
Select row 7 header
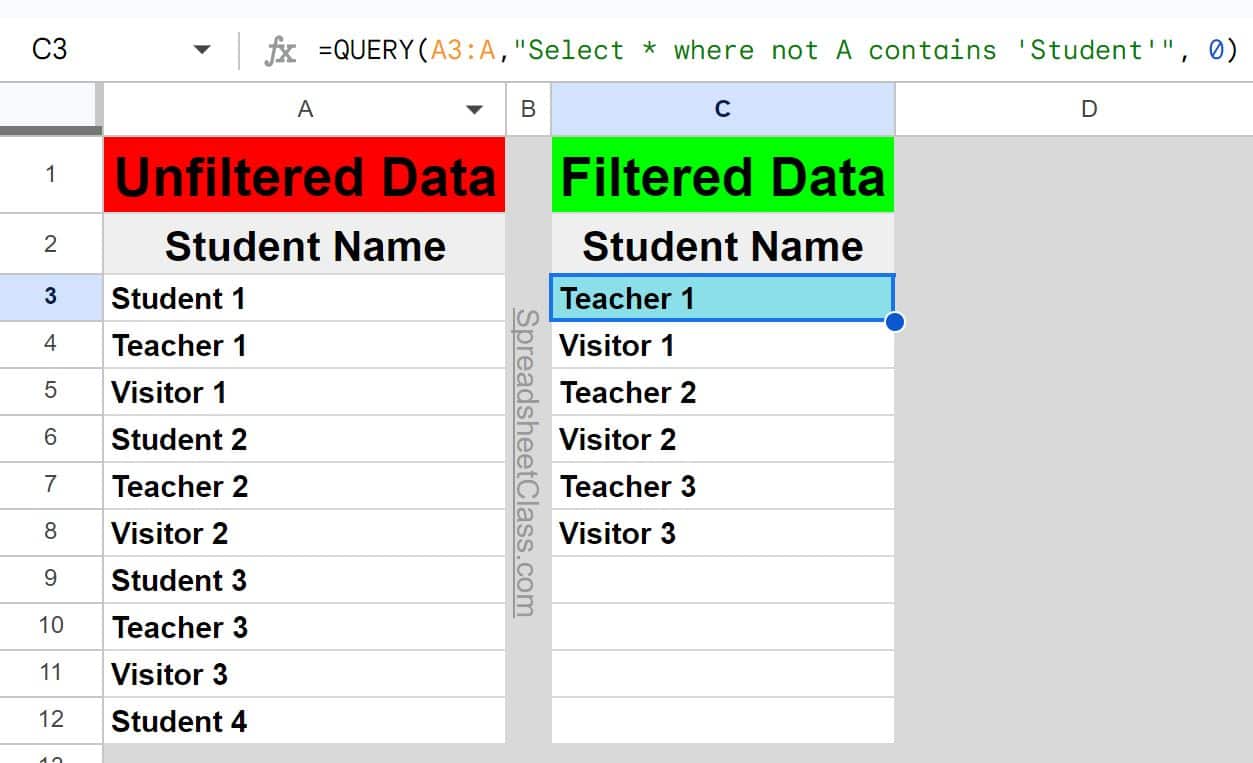[x=50, y=486]
